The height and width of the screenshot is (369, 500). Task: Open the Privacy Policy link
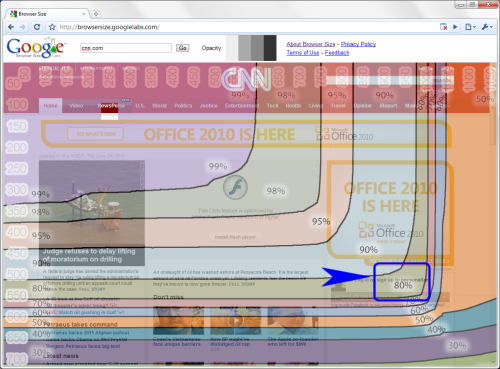coord(358,44)
